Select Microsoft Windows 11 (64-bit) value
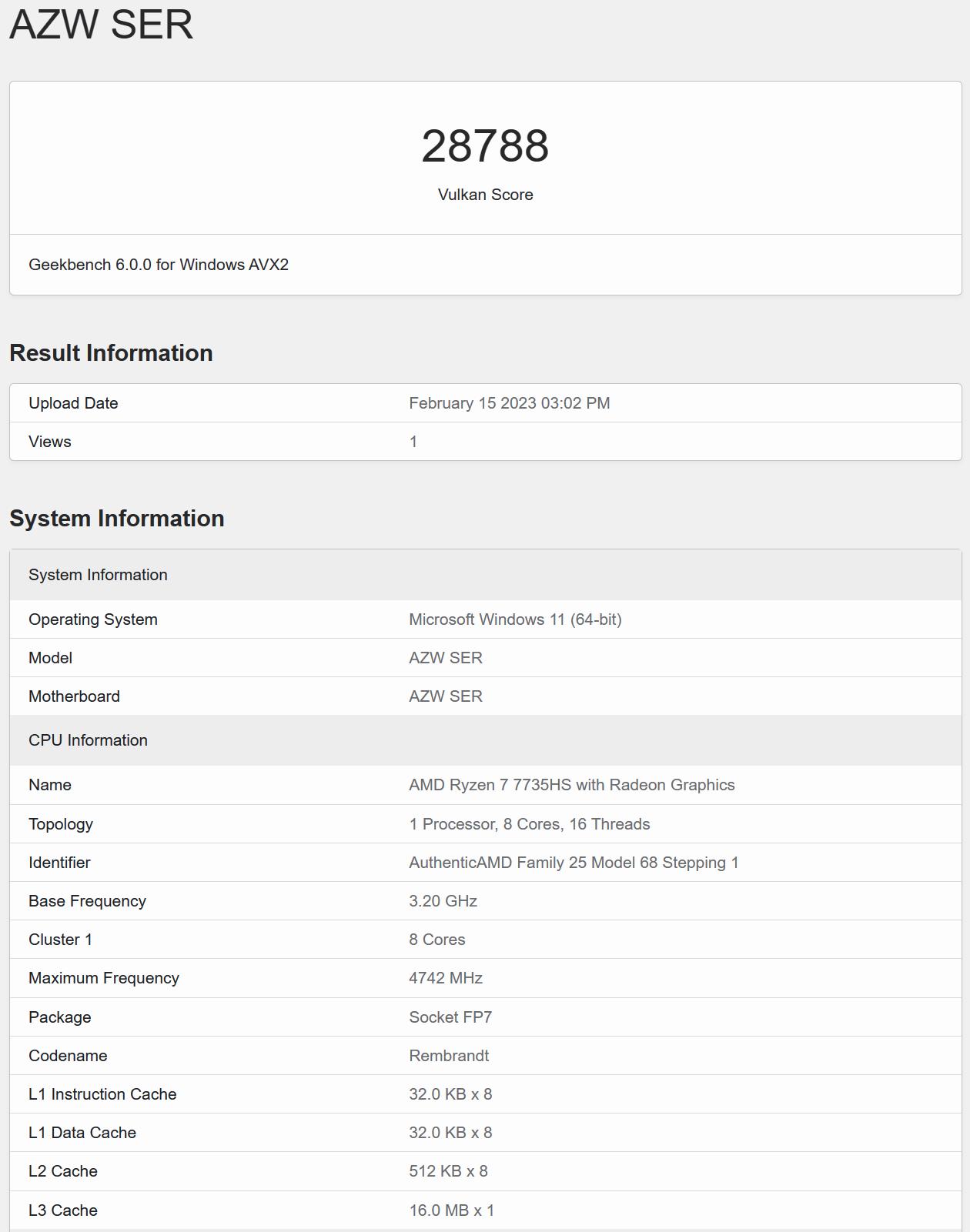Image resolution: width=970 pixels, height=1232 pixels. [515, 619]
